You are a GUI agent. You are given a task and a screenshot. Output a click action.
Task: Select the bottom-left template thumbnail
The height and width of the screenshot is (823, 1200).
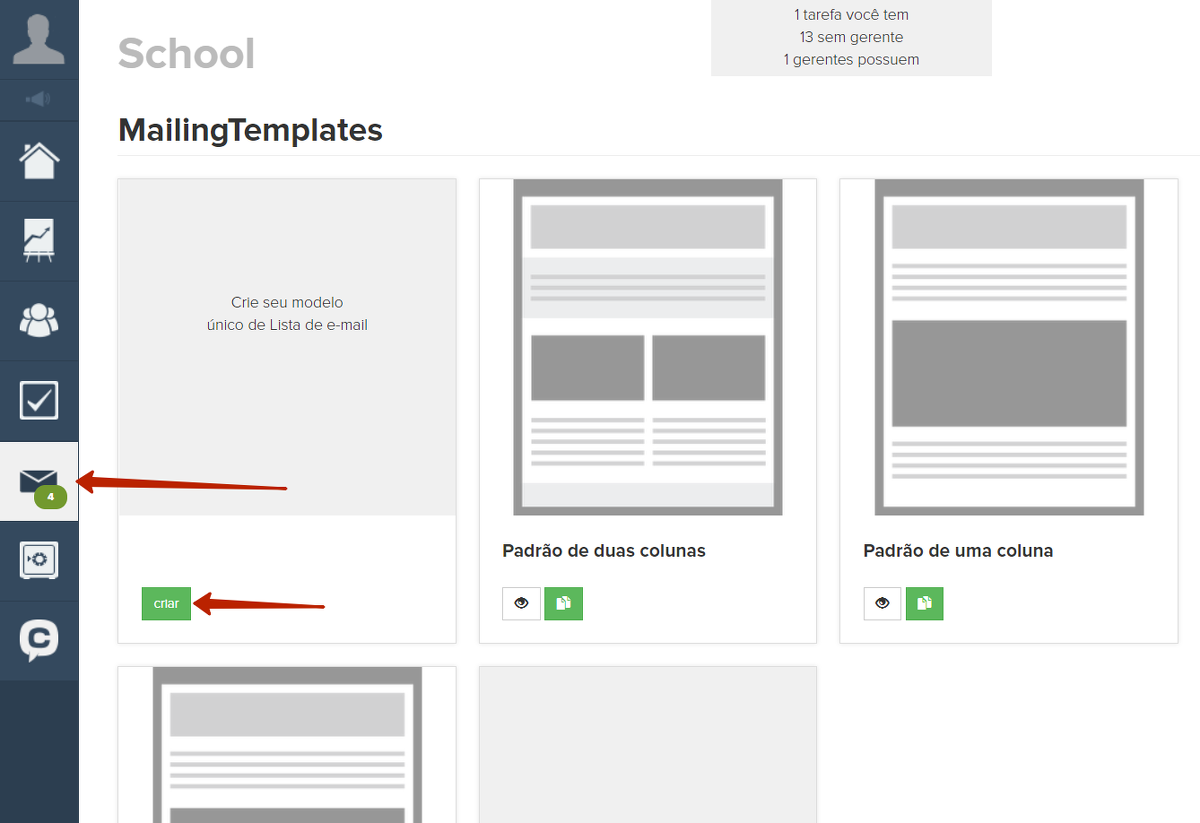coord(287,745)
